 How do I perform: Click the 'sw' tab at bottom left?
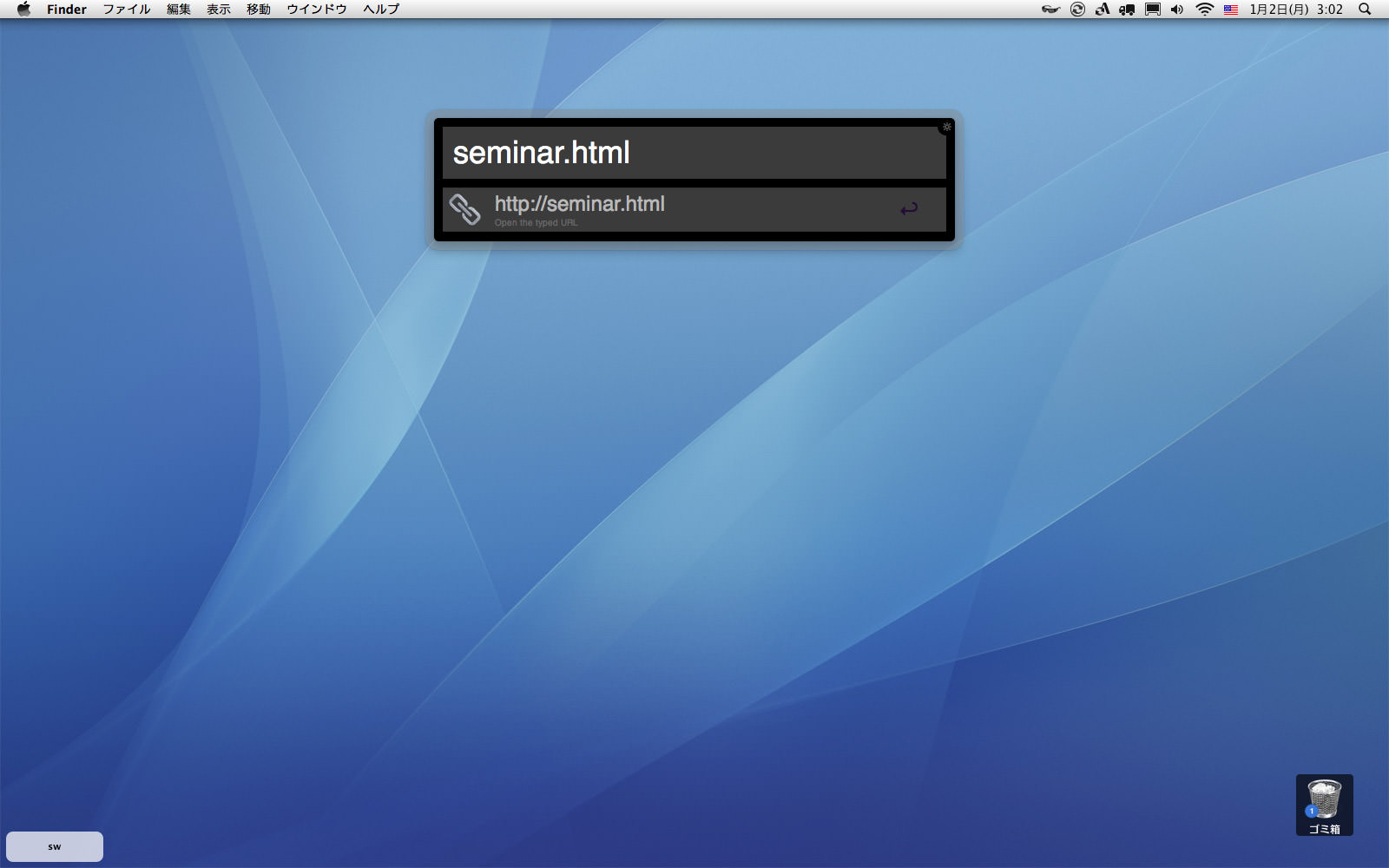coord(55,846)
